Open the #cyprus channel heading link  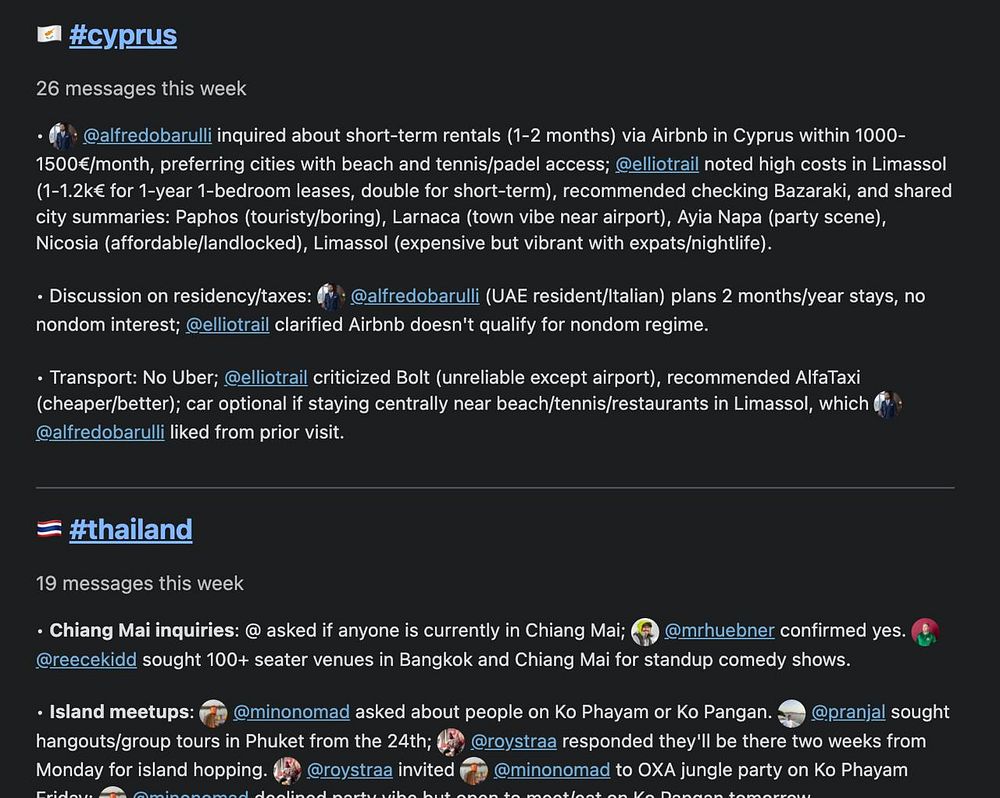(x=123, y=35)
